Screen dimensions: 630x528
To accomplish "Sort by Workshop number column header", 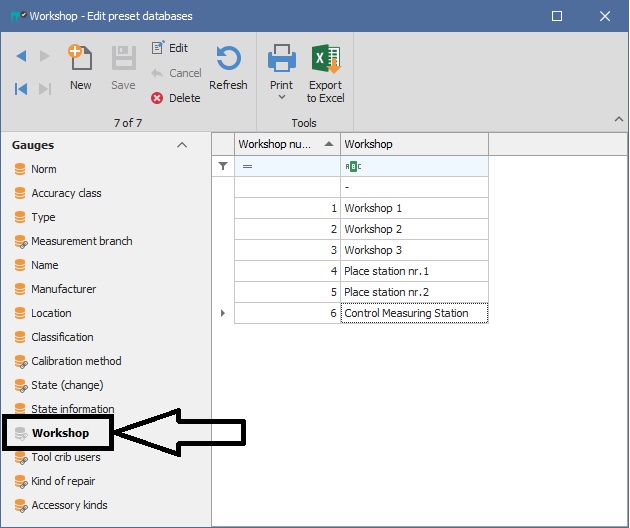I will 287,144.
